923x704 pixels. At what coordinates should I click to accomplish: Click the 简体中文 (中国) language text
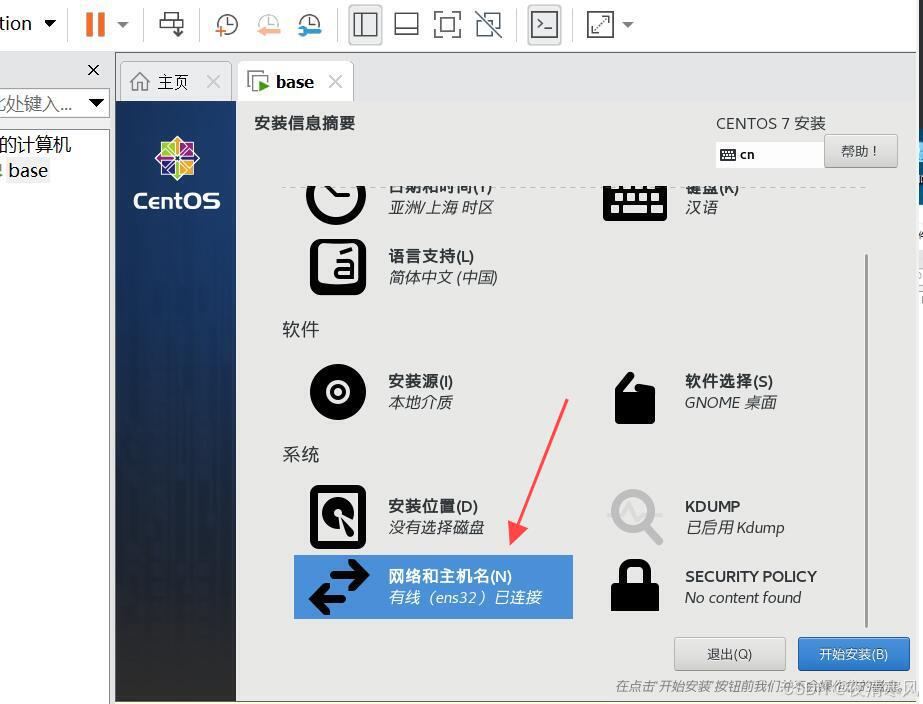pos(443,277)
